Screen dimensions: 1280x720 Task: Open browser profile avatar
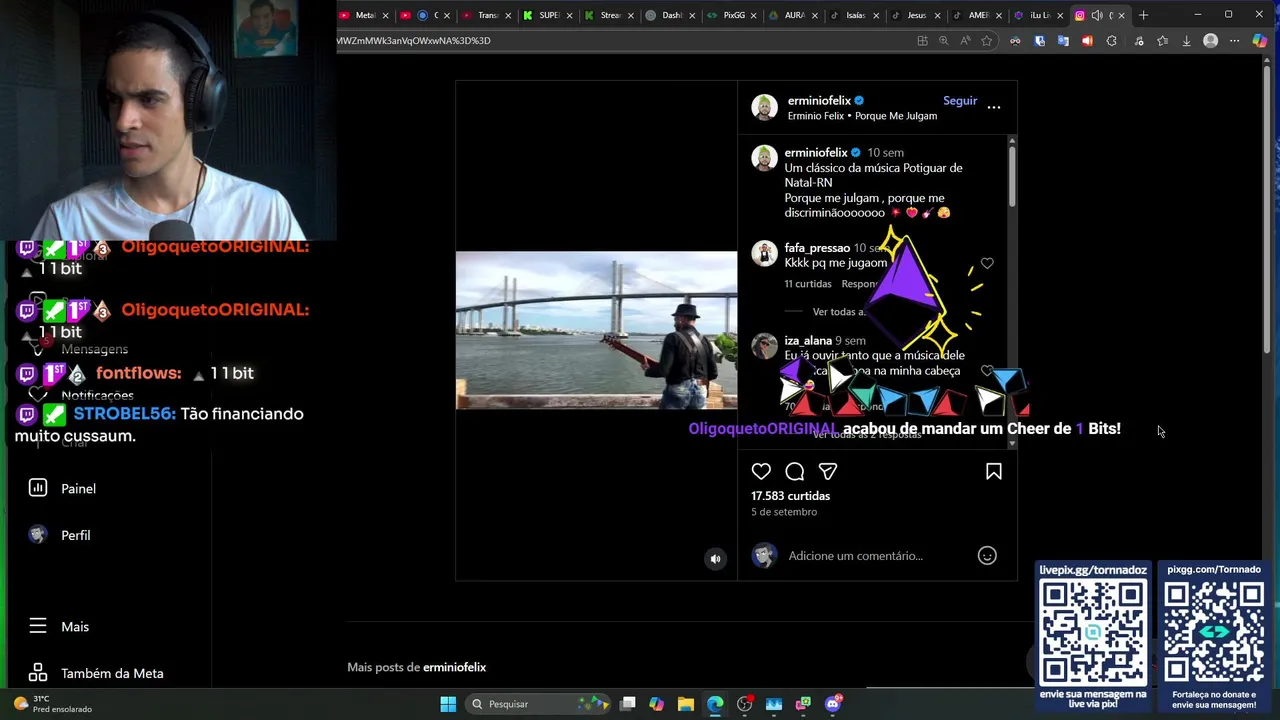pyautogui.click(x=1211, y=41)
